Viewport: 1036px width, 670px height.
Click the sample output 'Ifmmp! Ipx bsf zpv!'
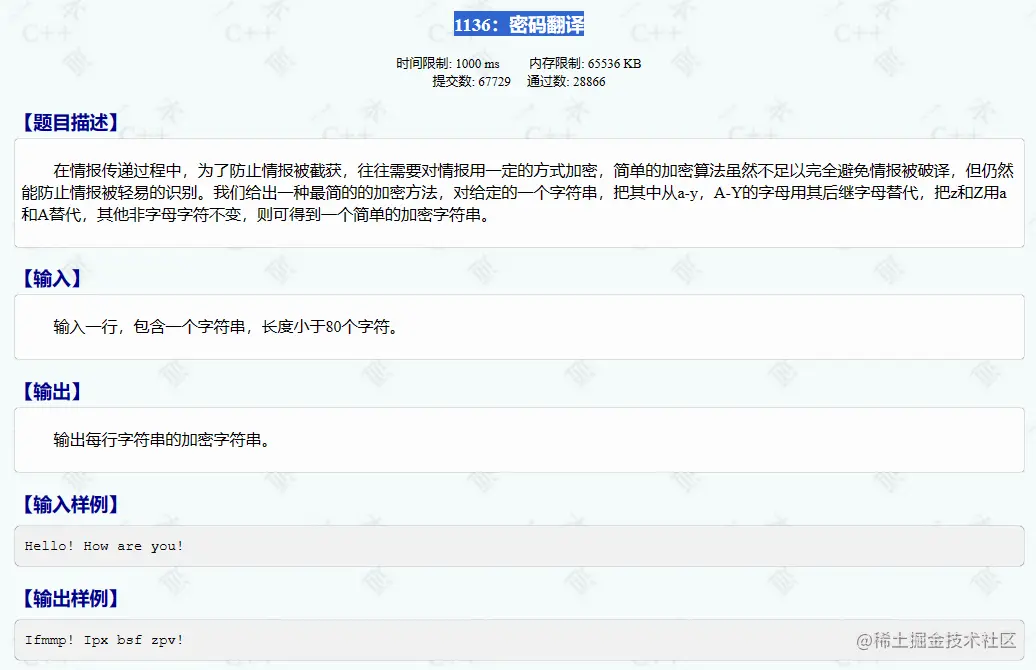[x=104, y=640]
